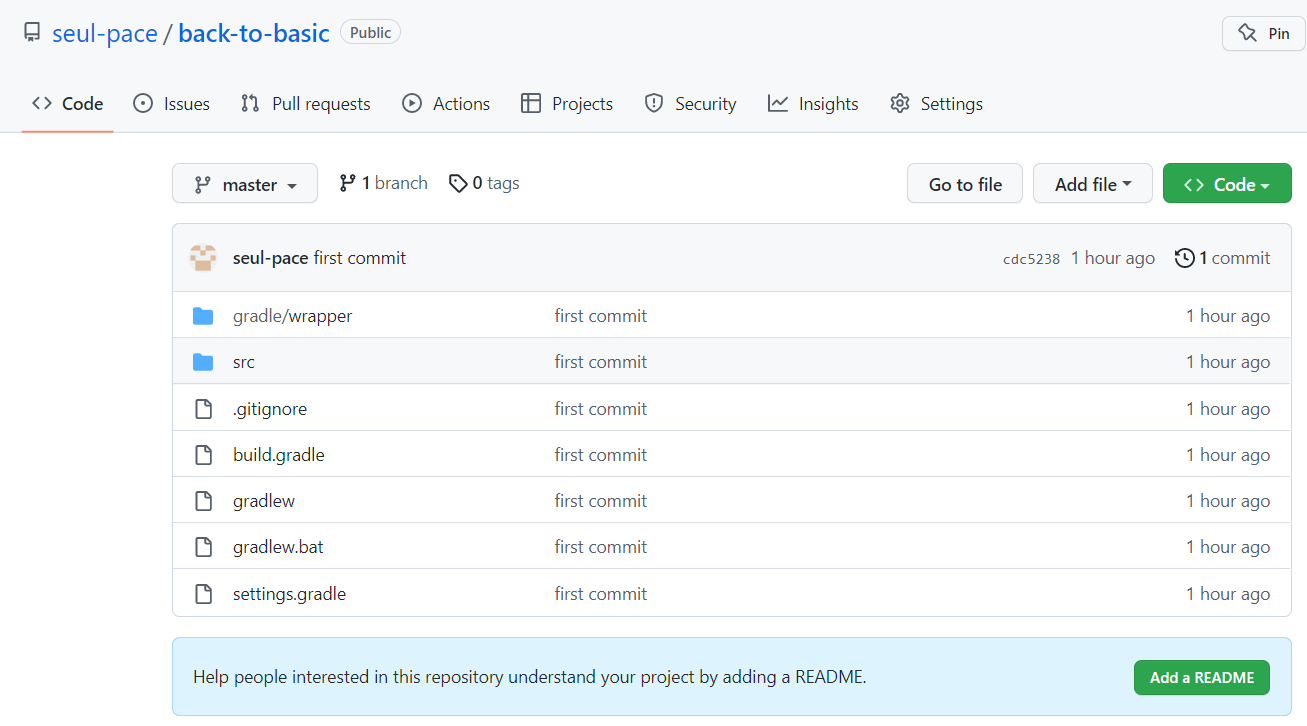Open the Issues tab

(172, 103)
